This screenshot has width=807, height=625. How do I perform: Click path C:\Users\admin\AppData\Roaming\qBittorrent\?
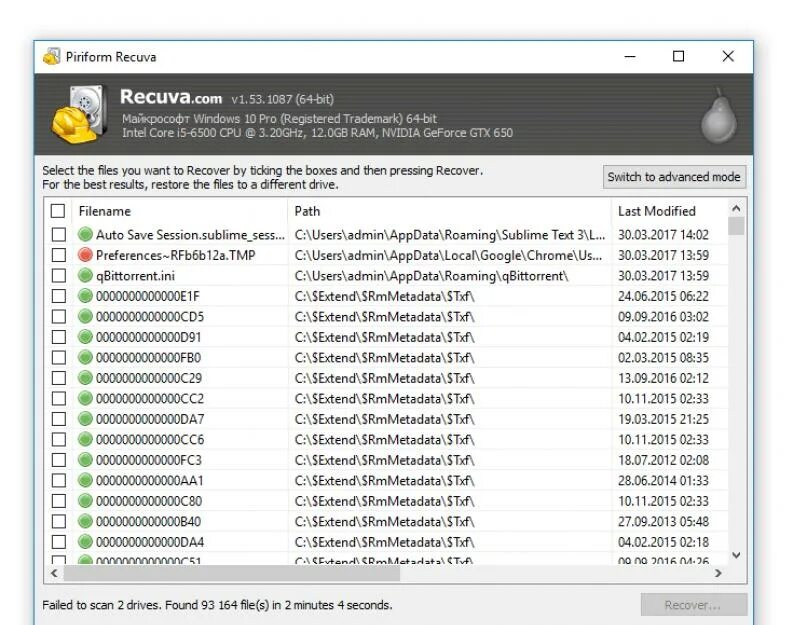[x=431, y=276]
